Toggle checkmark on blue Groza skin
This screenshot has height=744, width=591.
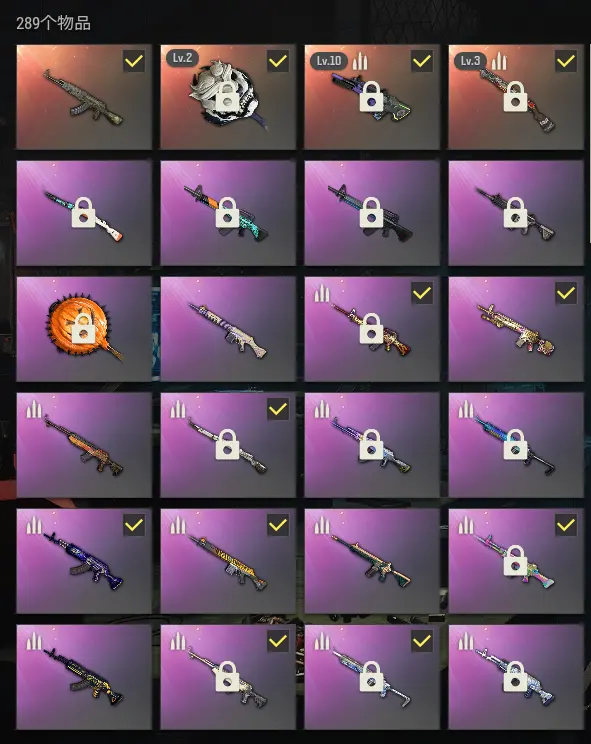(x=134, y=525)
